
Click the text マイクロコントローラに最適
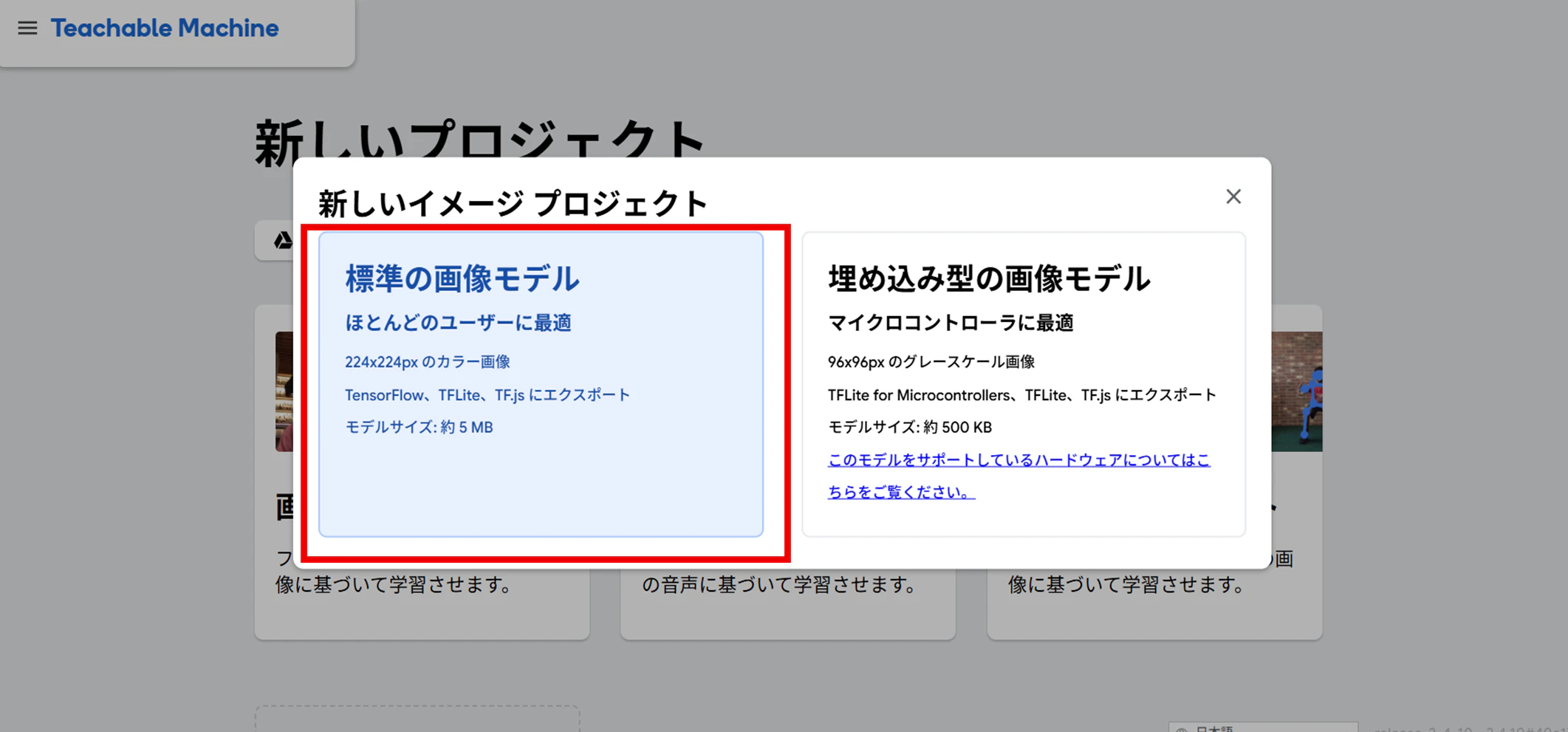tap(951, 323)
